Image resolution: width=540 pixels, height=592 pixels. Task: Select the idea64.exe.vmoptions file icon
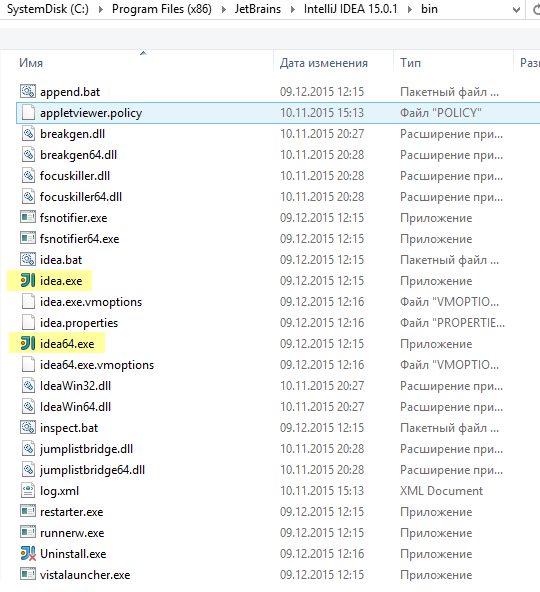pos(28,365)
